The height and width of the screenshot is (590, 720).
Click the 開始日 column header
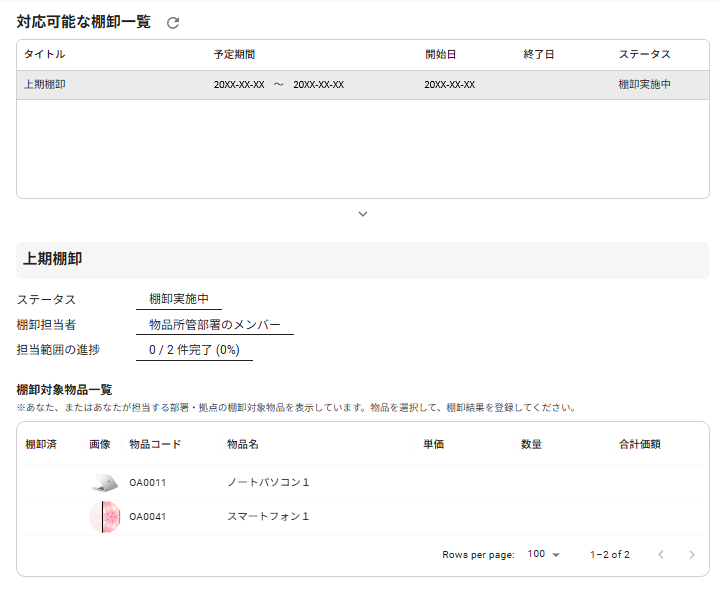click(x=440, y=54)
